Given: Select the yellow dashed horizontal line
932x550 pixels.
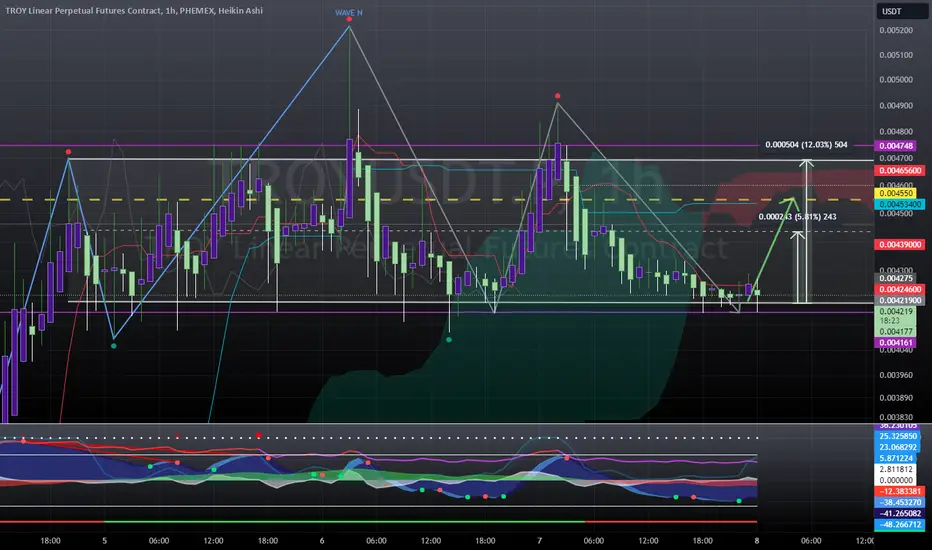Looking at the screenshot, I should pos(437,200).
